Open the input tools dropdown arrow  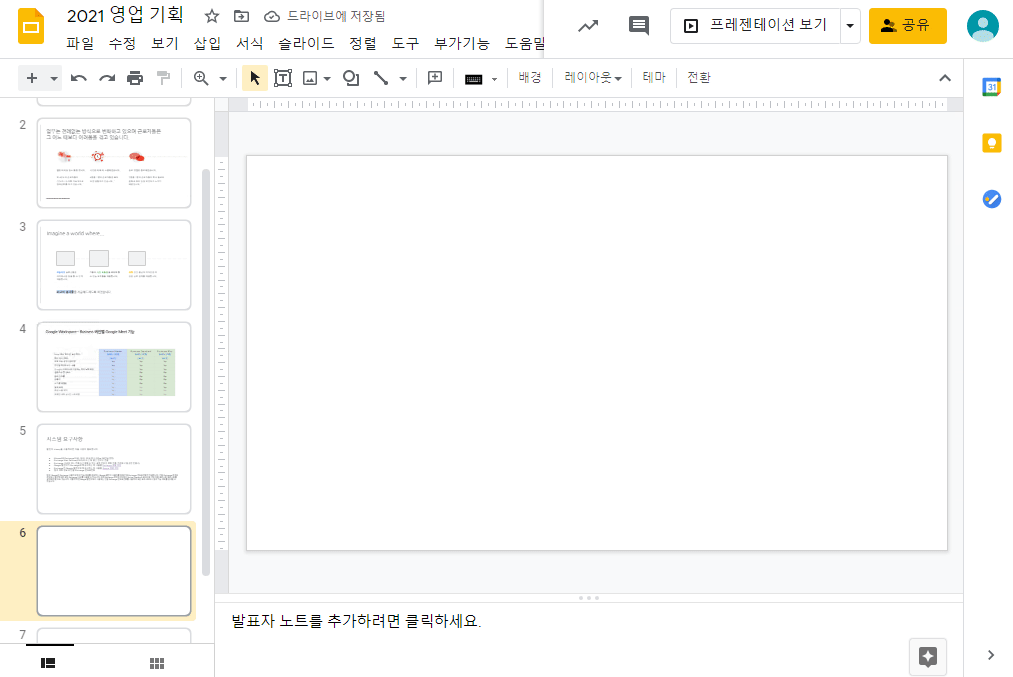(495, 79)
